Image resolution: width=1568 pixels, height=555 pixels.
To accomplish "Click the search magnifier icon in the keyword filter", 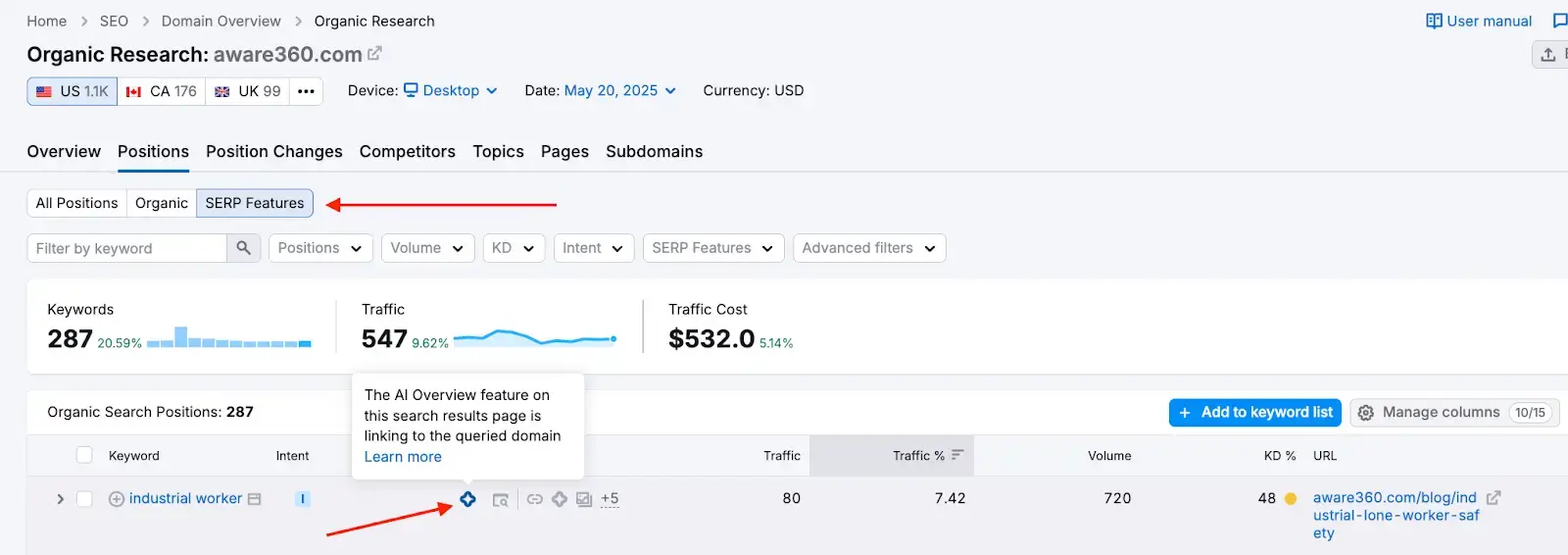I will tap(243, 248).
